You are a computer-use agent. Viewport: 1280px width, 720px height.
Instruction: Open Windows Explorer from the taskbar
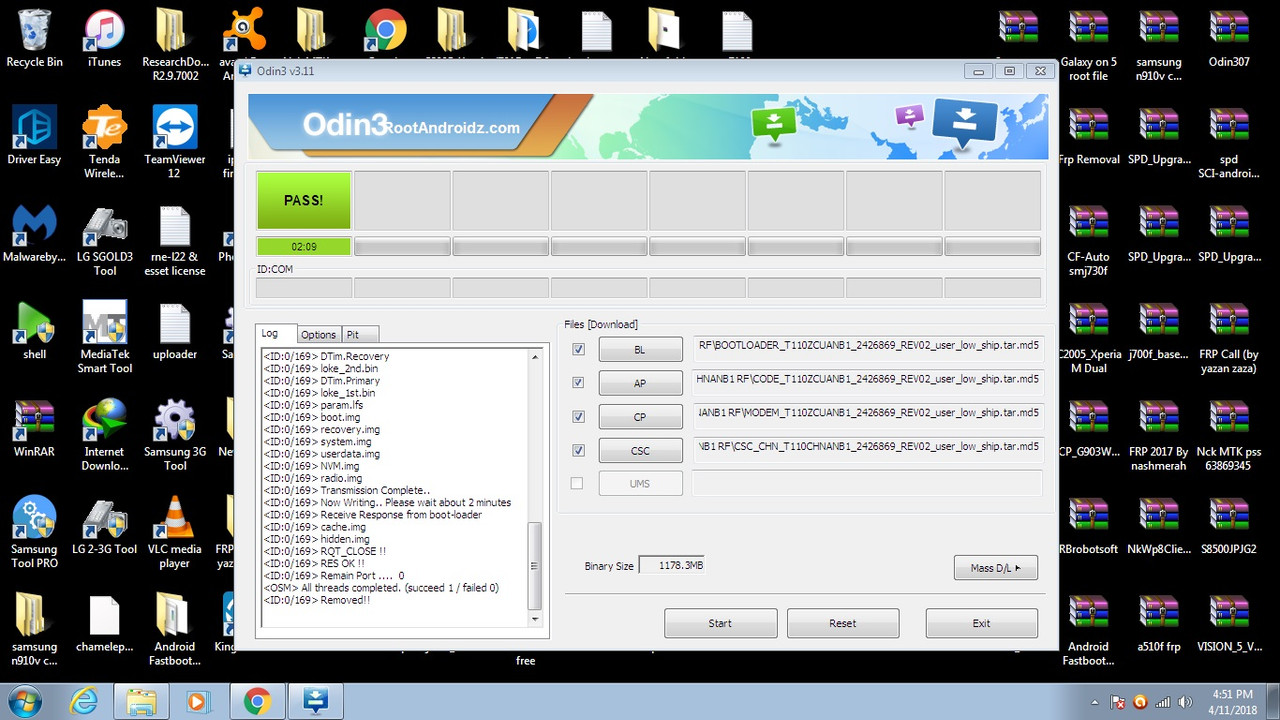point(140,702)
